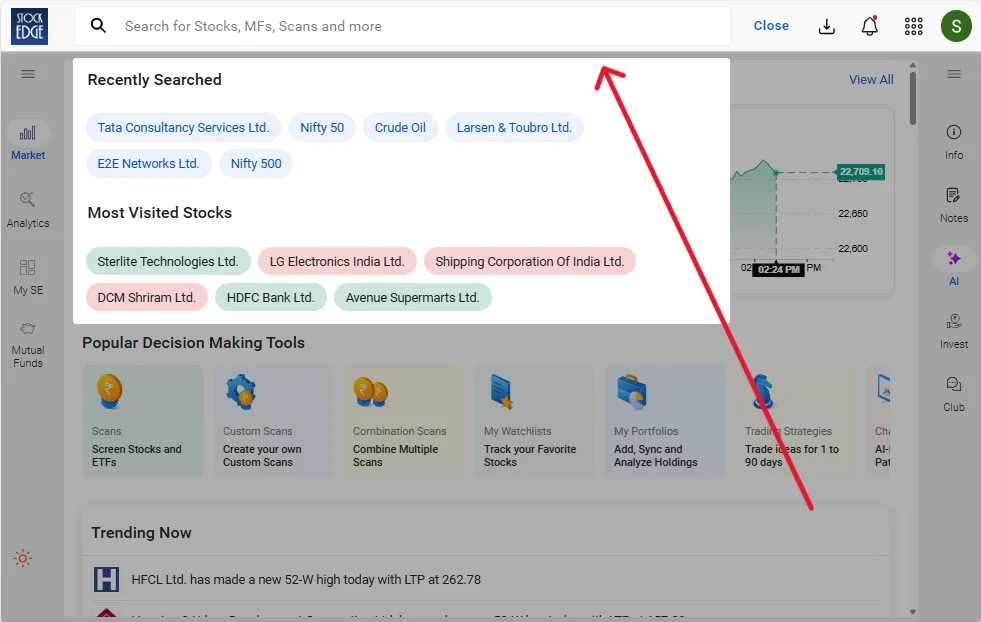
Task: Select E2E Networks Ltd. chip
Action: pos(148,163)
